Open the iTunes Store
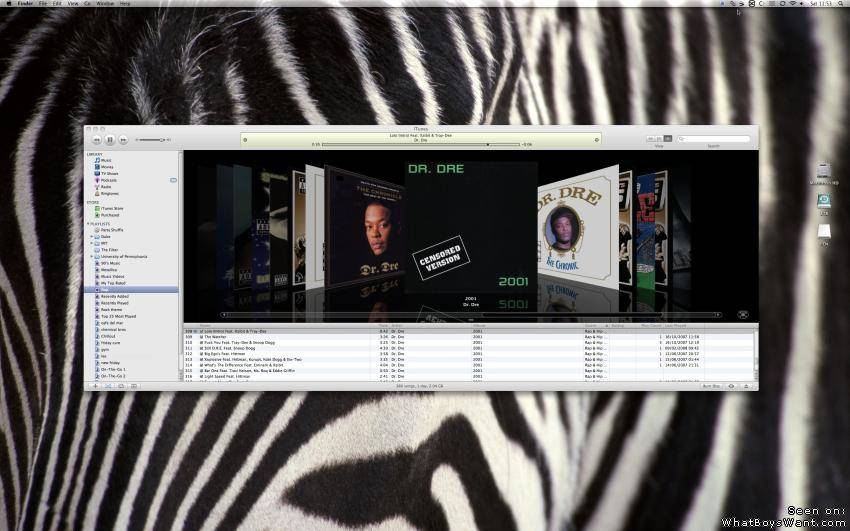The width and height of the screenshot is (850, 531). click(x=111, y=208)
